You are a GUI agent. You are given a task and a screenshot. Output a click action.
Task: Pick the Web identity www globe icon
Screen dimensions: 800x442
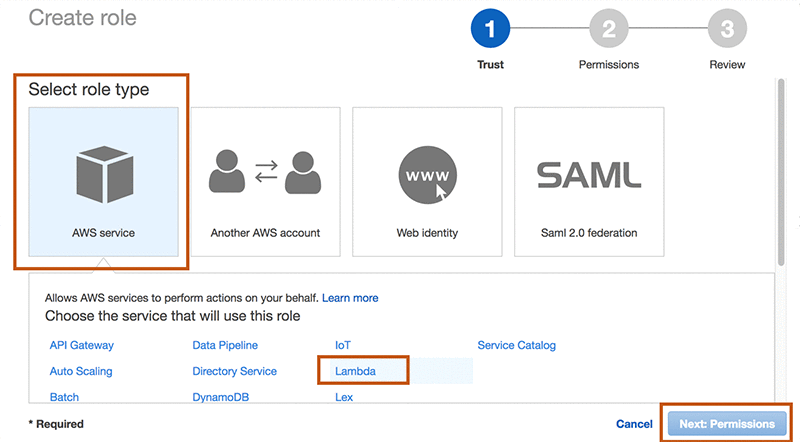[428, 175]
